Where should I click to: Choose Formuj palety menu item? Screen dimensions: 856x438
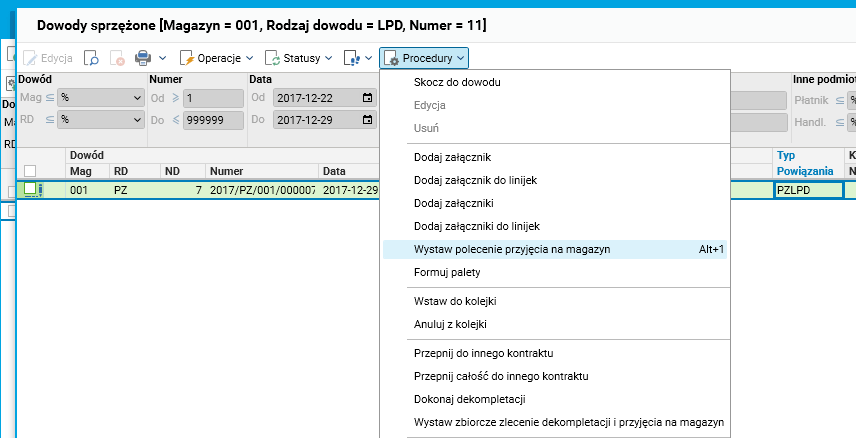click(x=555, y=272)
